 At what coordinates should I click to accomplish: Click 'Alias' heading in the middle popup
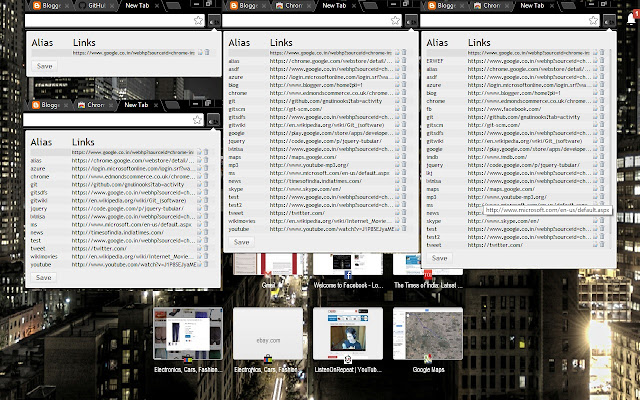click(x=239, y=42)
